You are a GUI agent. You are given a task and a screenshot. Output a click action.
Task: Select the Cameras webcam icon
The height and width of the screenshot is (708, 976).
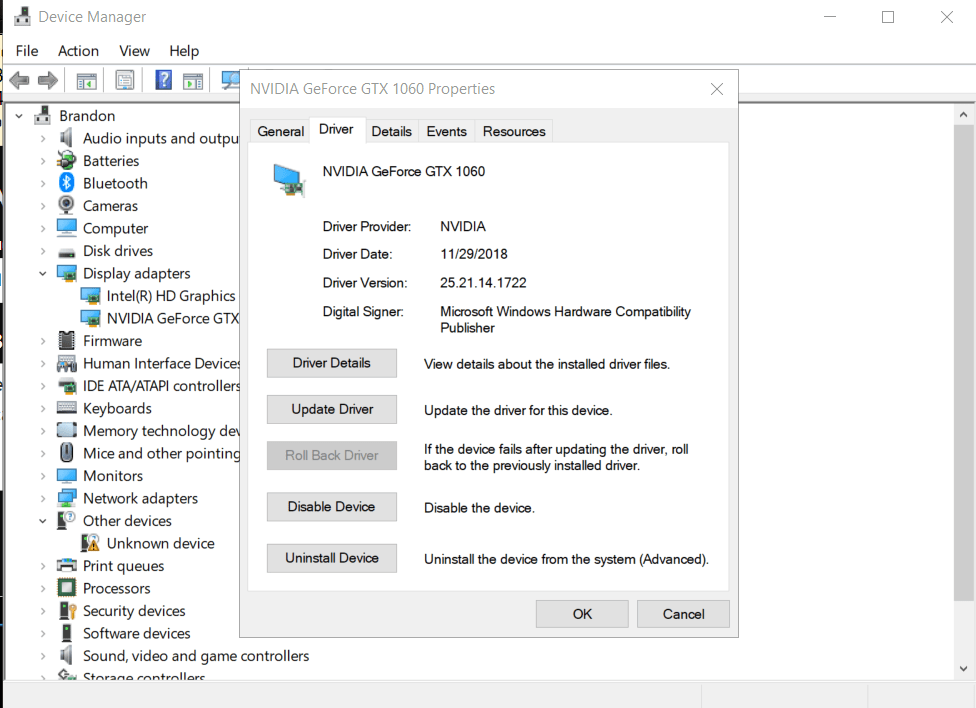tap(66, 205)
